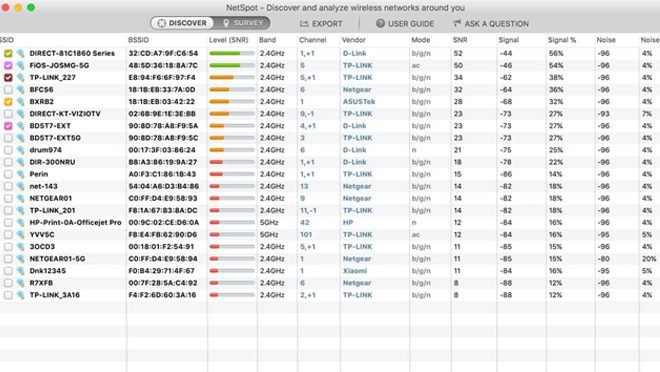Check the BFCS6 network checkbox
The image size is (660, 372).
pos(8,90)
